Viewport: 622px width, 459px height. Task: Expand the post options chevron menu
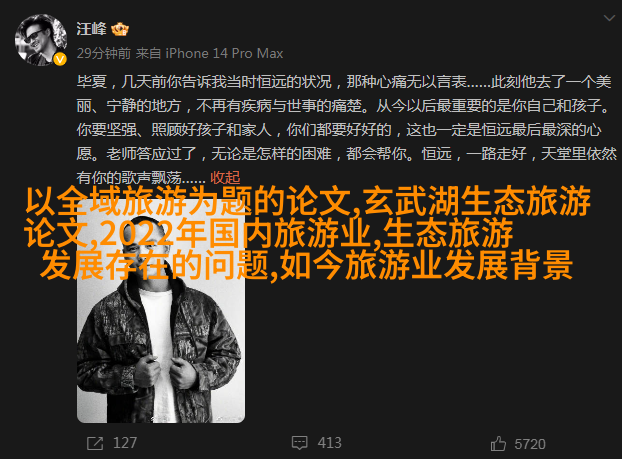tap(609, 18)
